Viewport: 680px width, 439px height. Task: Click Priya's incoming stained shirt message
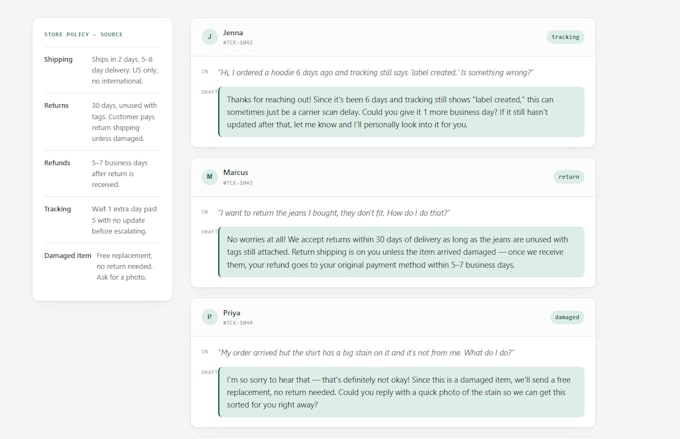click(366, 353)
